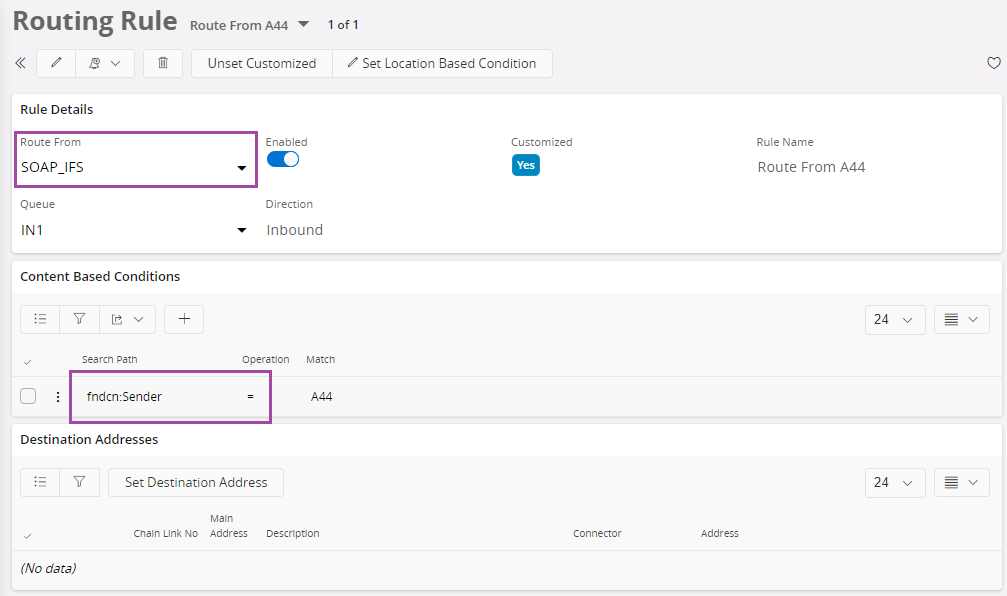Click the Unset Customized button
The width and height of the screenshot is (1007, 596).
pos(261,63)
